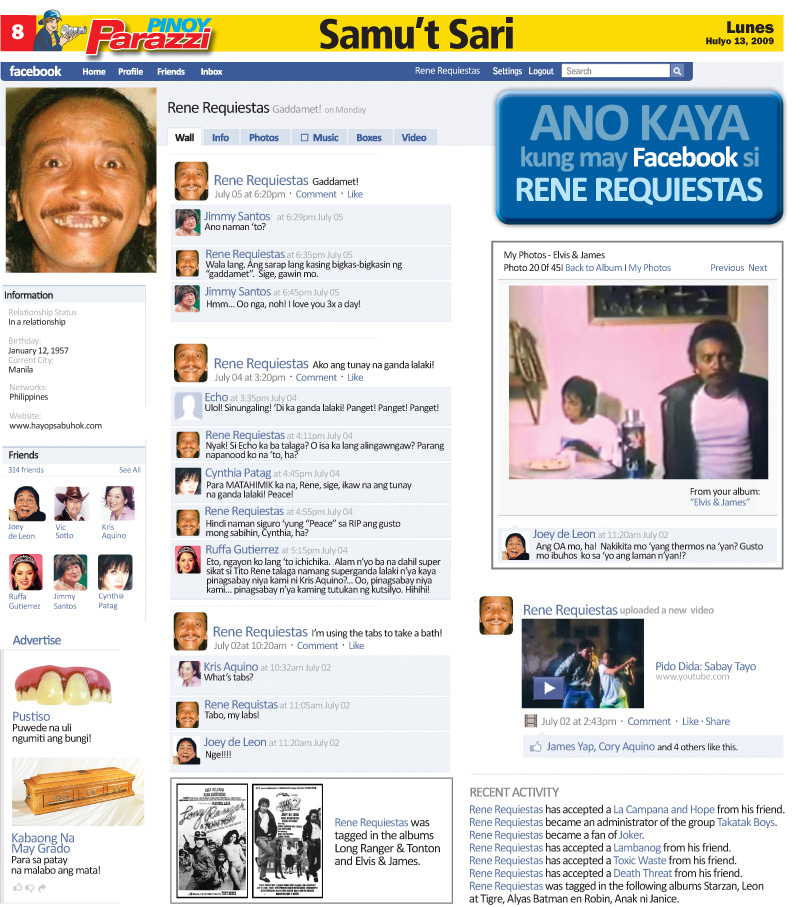
Task: Click the Back to Album link
Action: [593, 268]
